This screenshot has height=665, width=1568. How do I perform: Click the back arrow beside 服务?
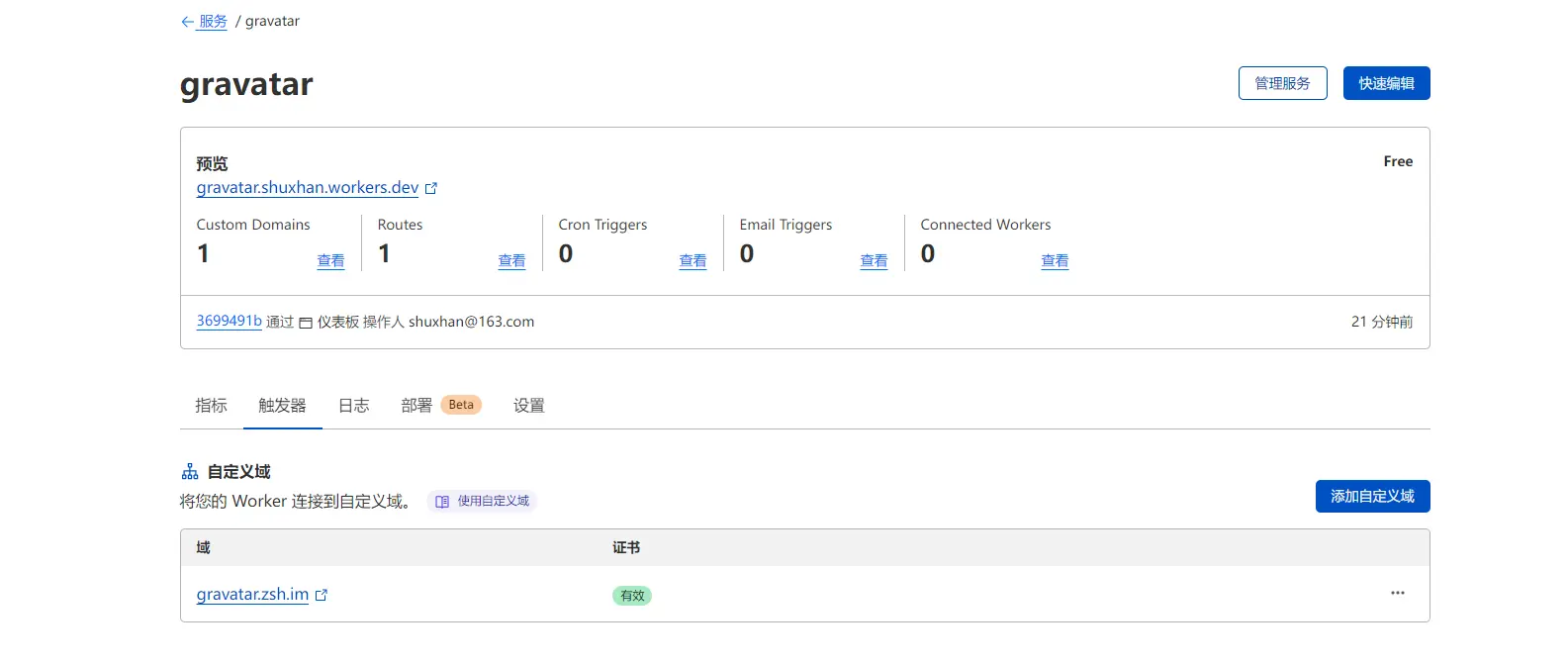pyautogui.click(x=187, y=22)
